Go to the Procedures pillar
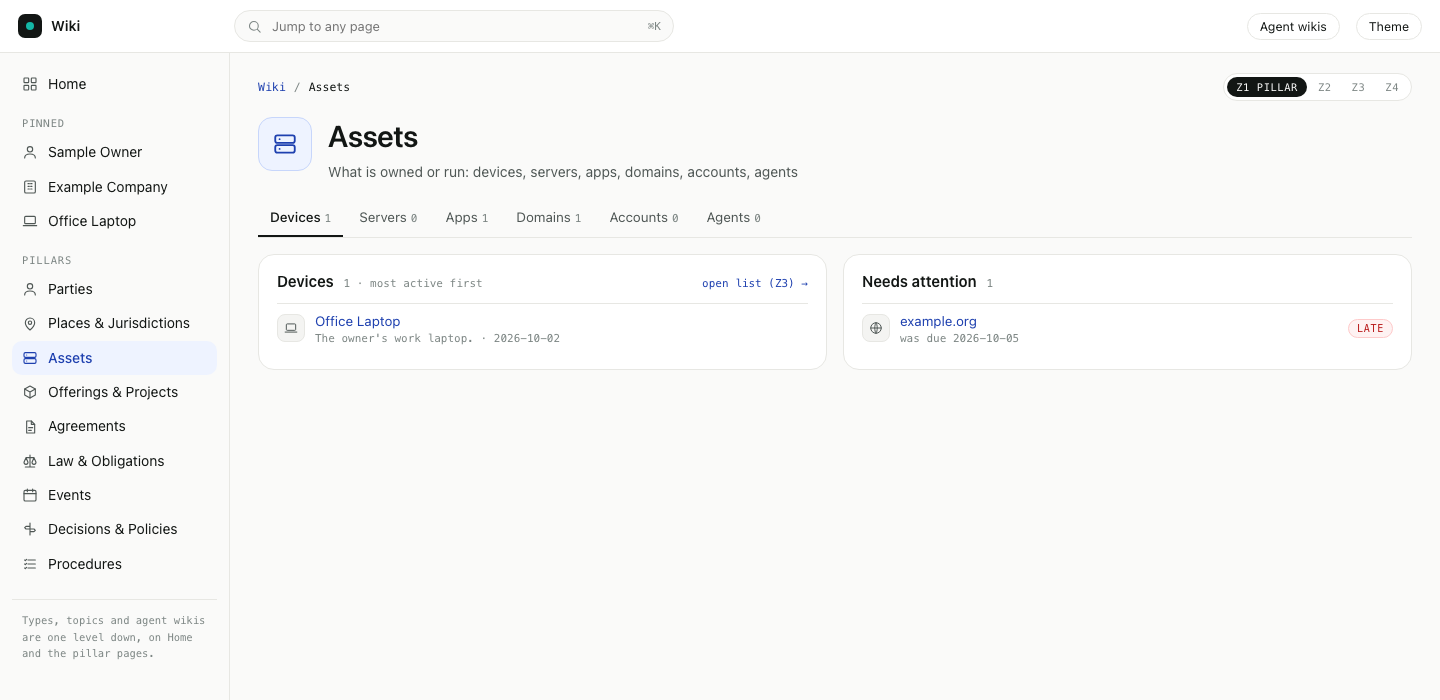 click(x=114, y=564)
